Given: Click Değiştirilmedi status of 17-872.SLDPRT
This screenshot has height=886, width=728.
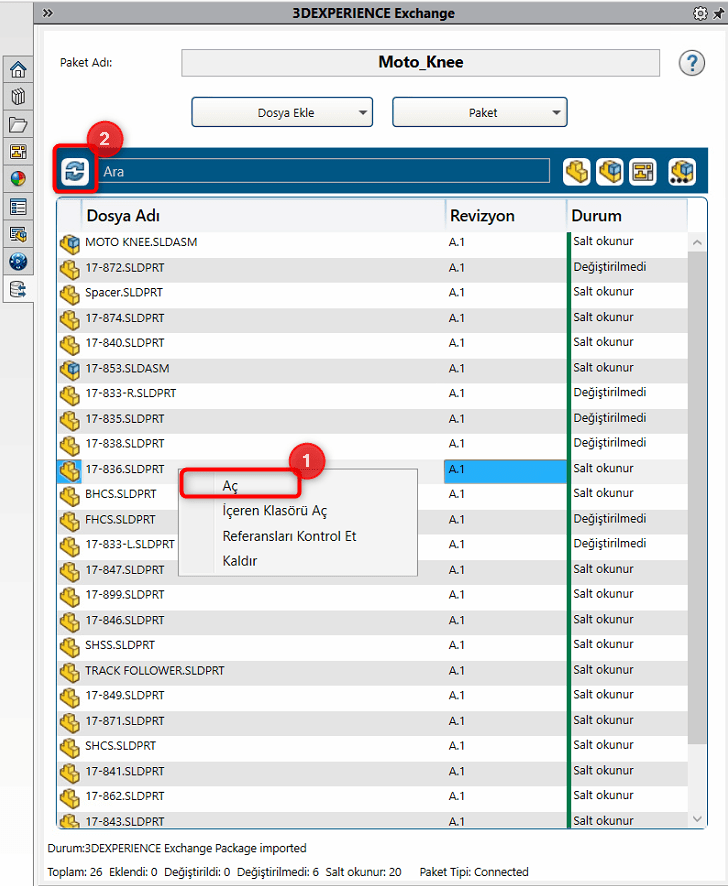Looking at the screenshot, I should point(609,267).
